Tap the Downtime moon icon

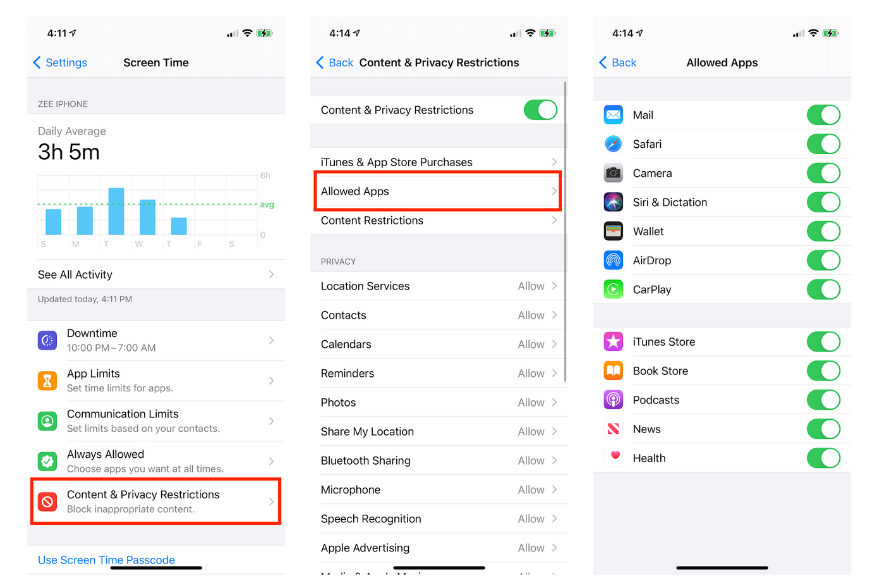pyautogui.click(x=48, y=340)
